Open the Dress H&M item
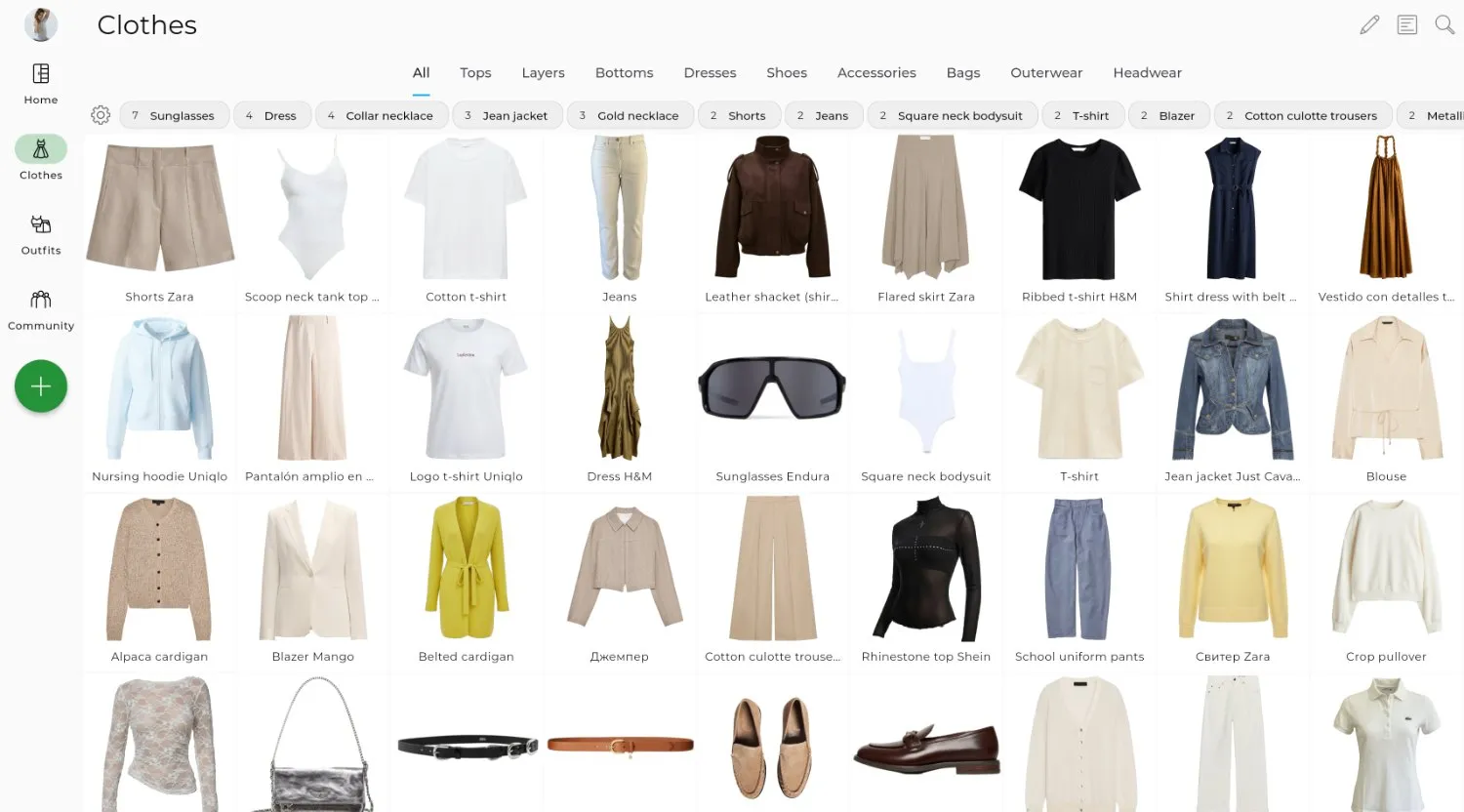The width and height of the screenshot is (1464, 812). 620,401
